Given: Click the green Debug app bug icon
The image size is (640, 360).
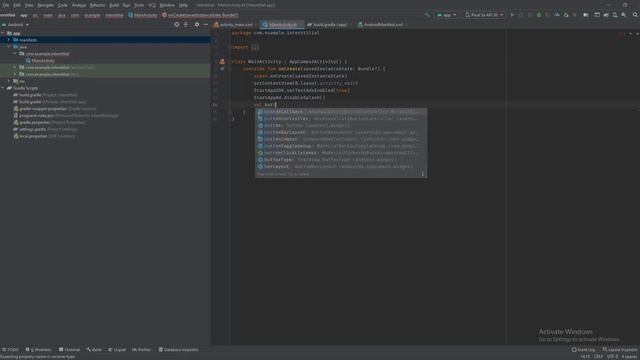Looking at the screenshot, I should click(539, 15).
